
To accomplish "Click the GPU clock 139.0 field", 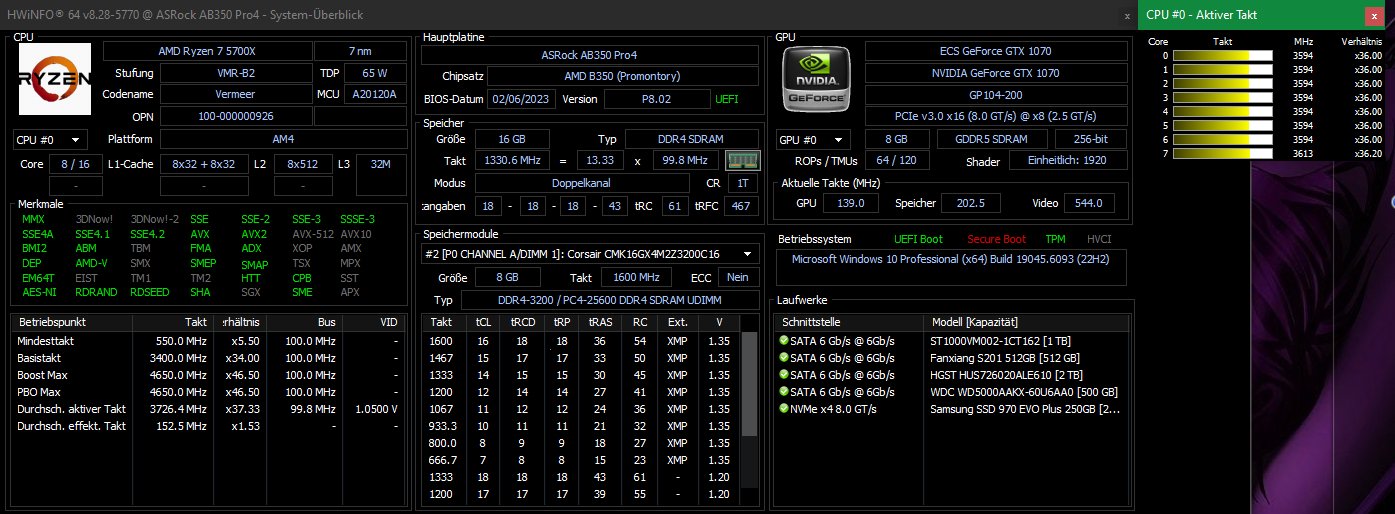I will pos(852,203).
